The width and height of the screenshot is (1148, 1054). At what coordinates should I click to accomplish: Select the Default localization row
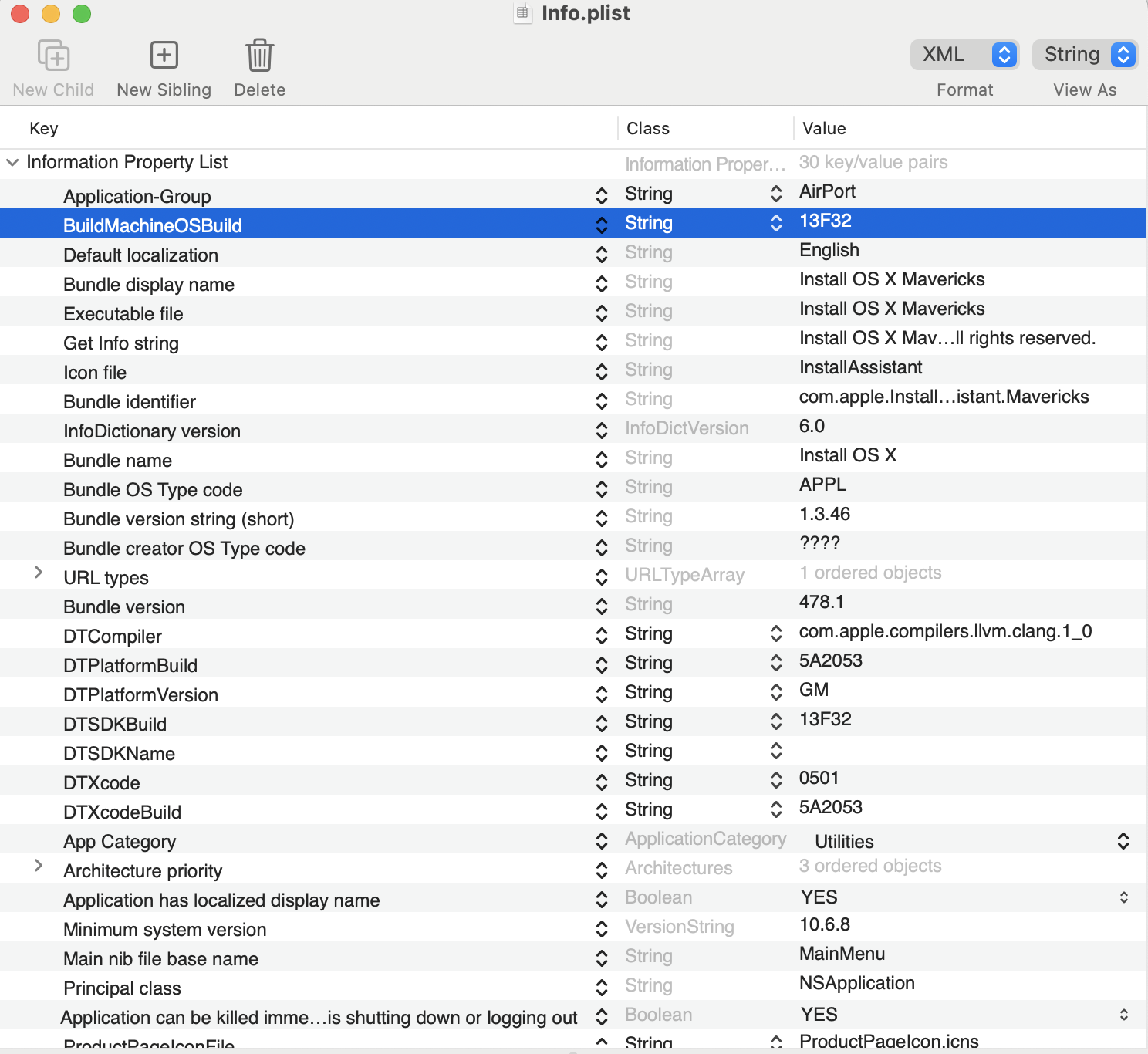[573, 253]
